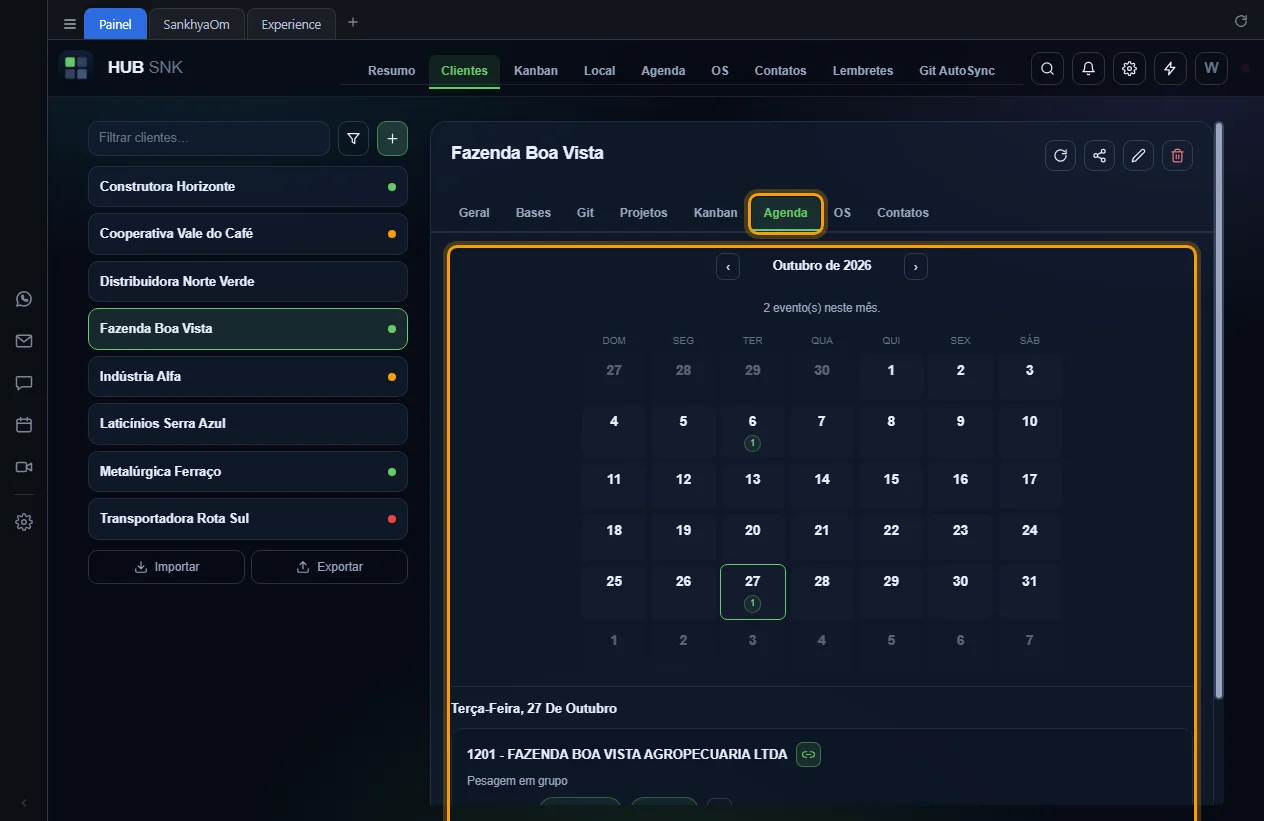Viewport: 1264px width, 821px height.
Task: Open the gear settings button in header
Action: [x=1129, y=69]
